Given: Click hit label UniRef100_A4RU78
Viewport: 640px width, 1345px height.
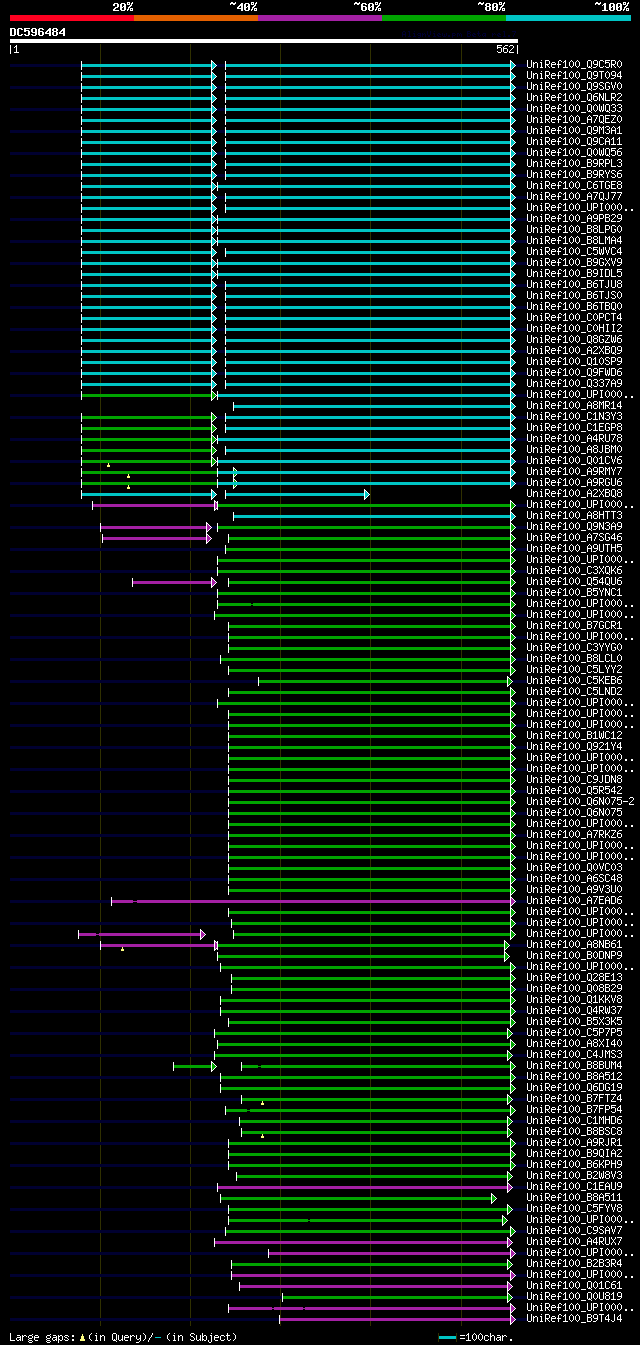Looking at the screenshot, I should tap(574, 438).
